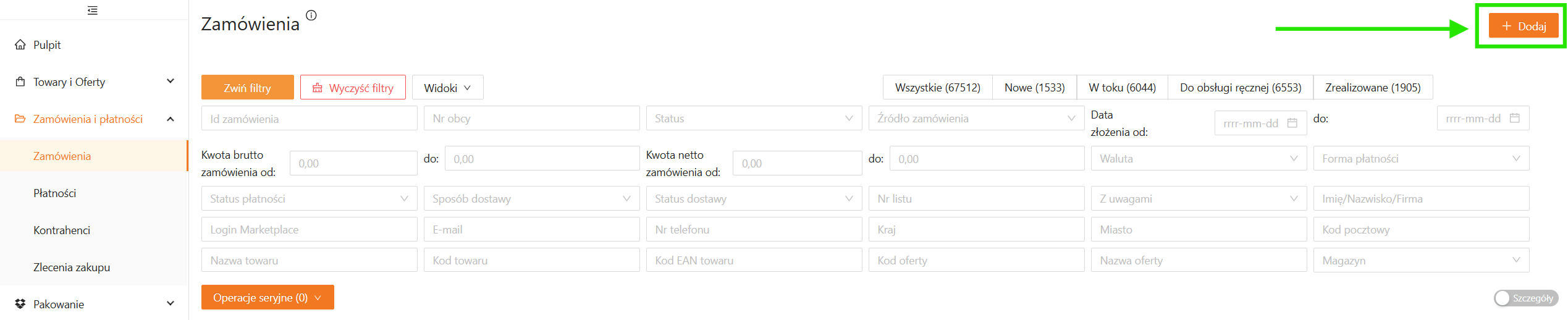Click the sidebar collapse menu icon

[x=93, y=10]
